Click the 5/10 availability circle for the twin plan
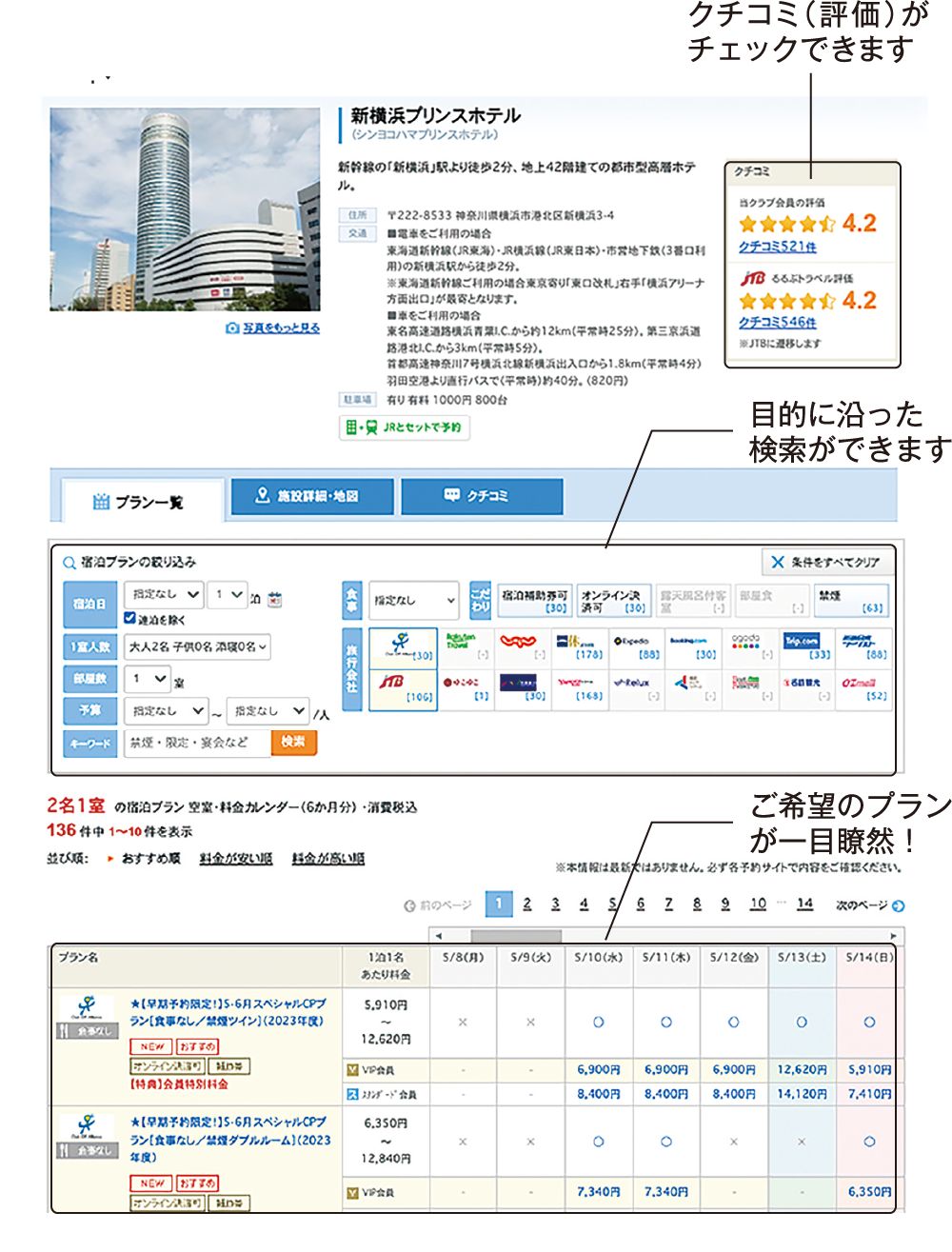The image size is (952, 1252). [x=598, y=1022]
